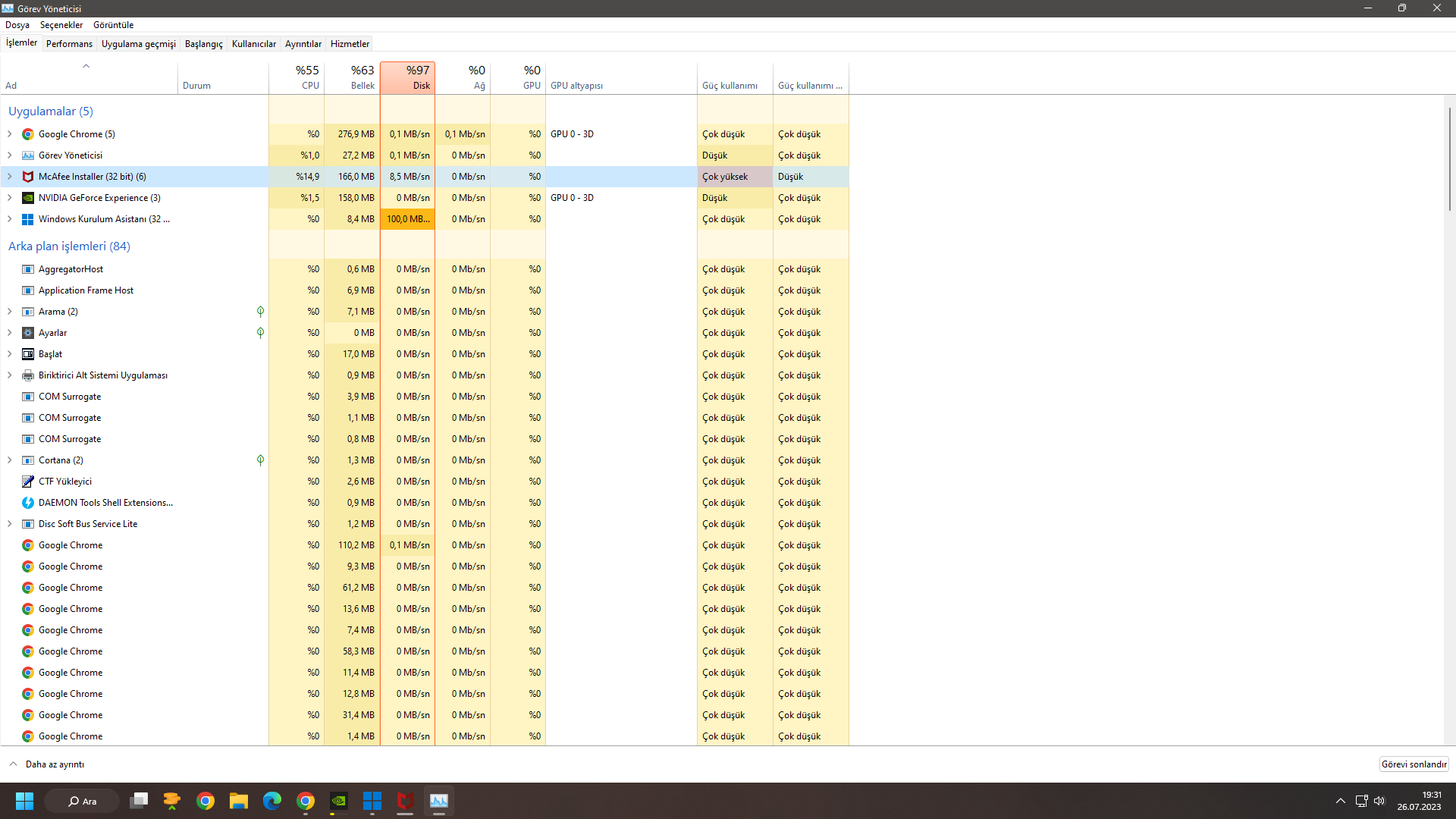Open the Seçenekler menu

tap(61, 25)
